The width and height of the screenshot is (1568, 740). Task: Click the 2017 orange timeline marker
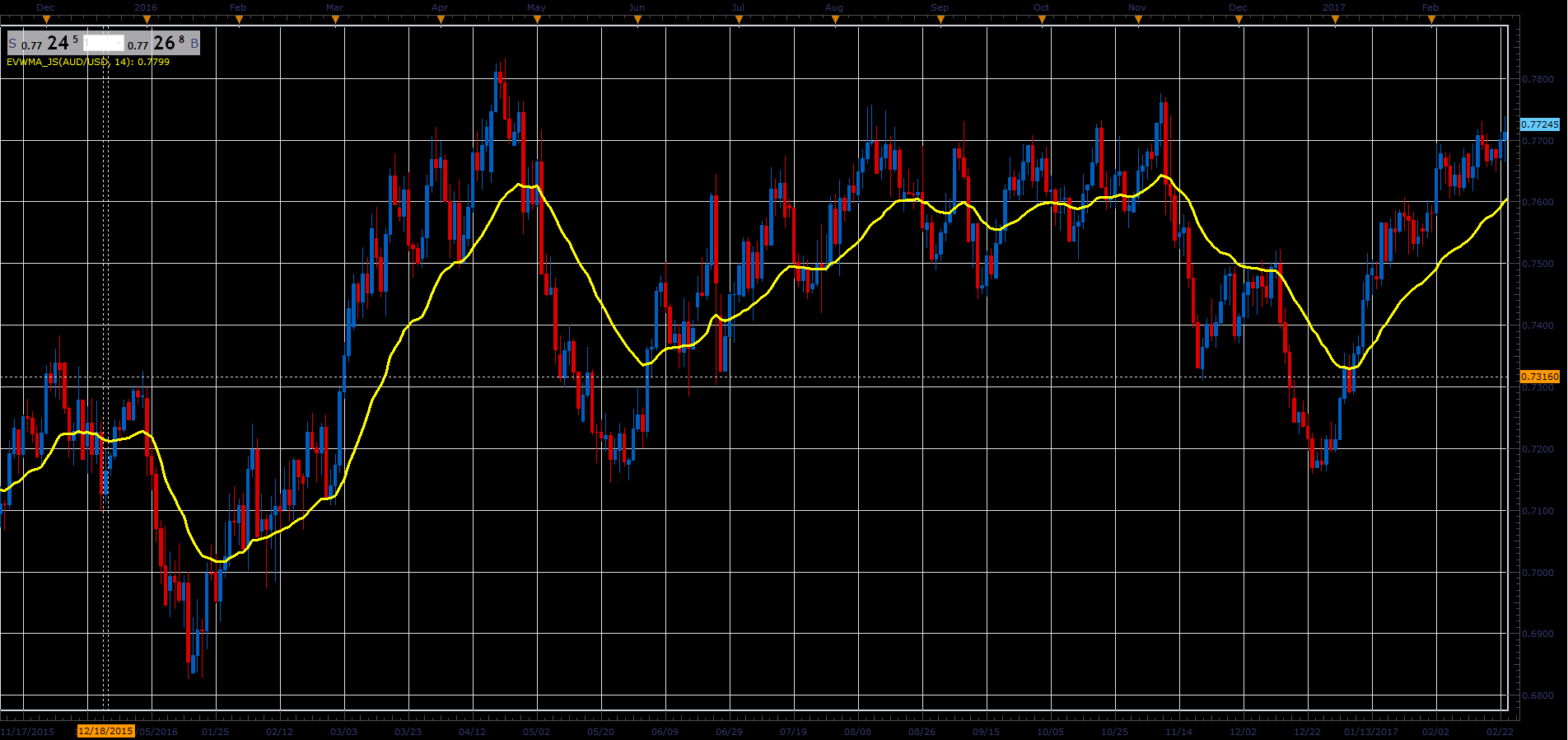point(1335,21)
